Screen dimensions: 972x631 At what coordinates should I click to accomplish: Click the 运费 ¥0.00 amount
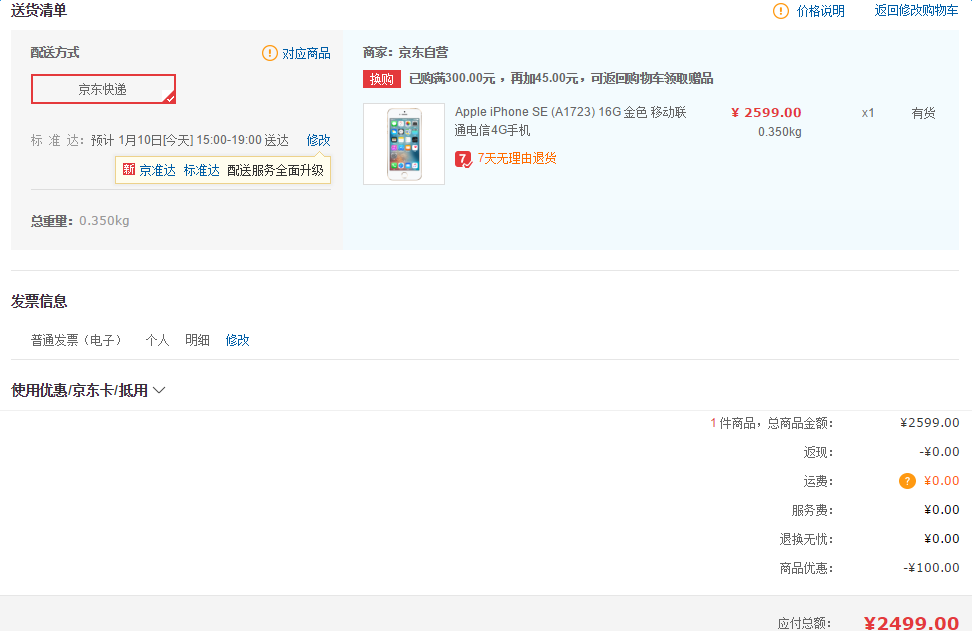tap(942, 481)
